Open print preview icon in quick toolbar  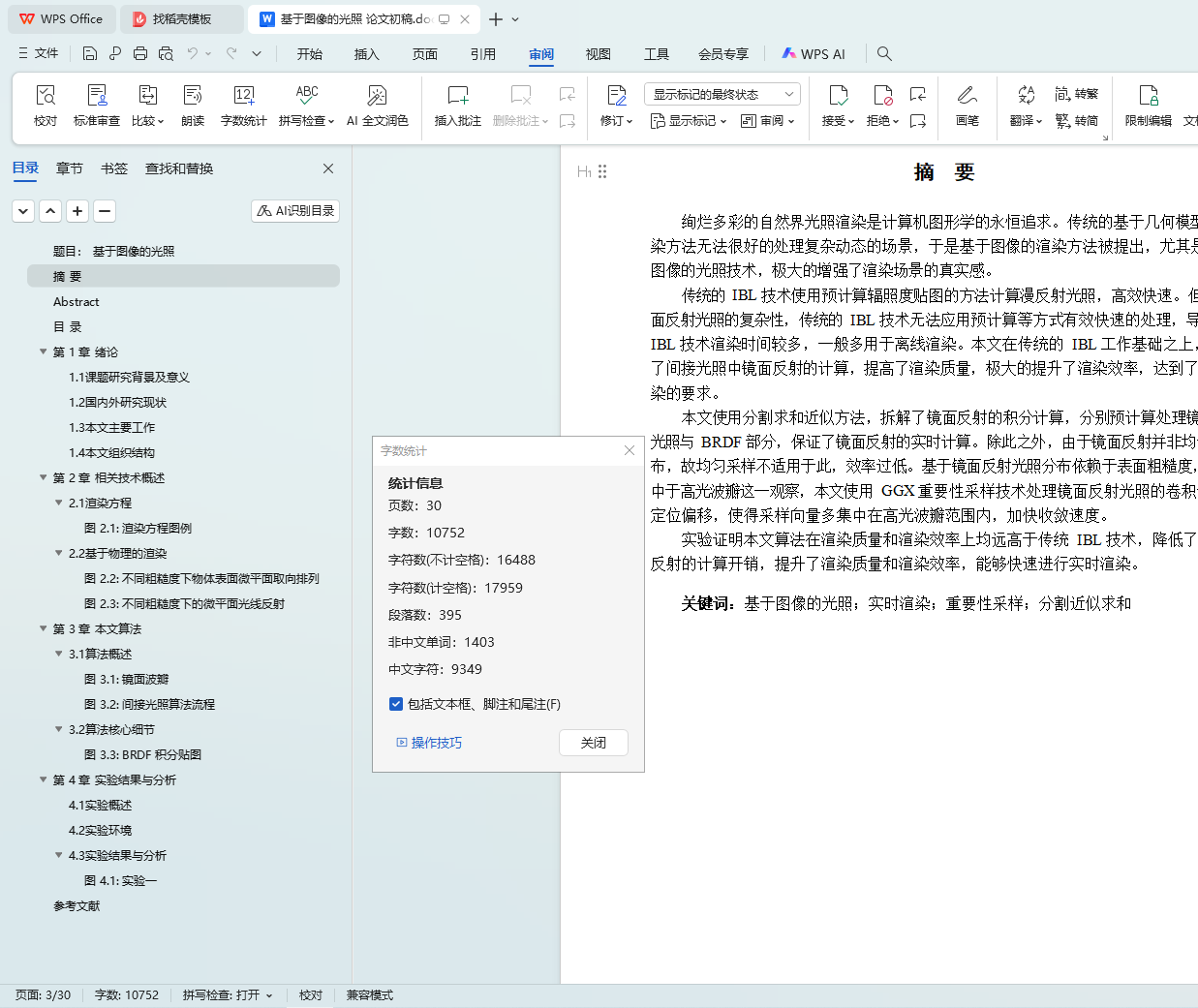166,53
